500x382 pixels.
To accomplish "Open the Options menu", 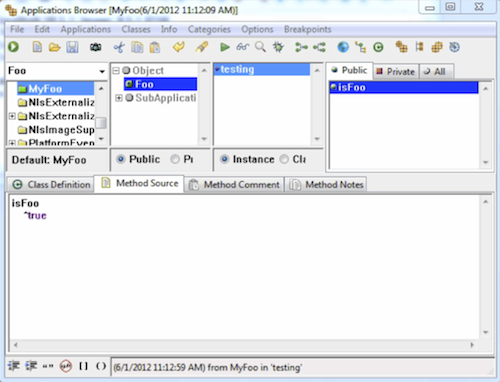I will tap(257, 29).
